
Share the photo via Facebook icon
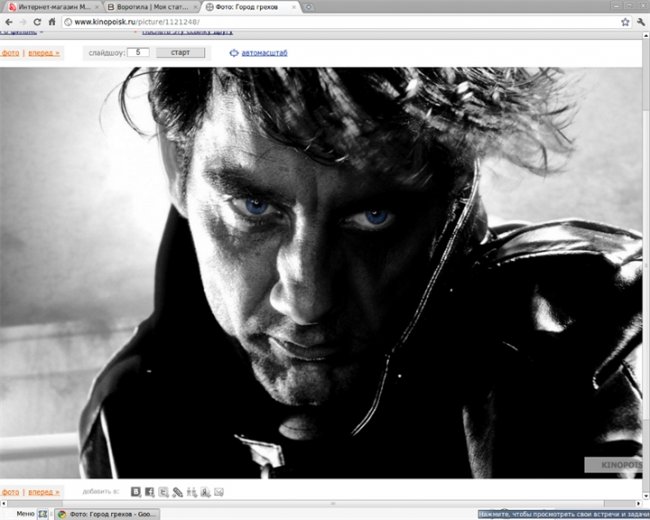pyautogui.click(x=149, y=492)
